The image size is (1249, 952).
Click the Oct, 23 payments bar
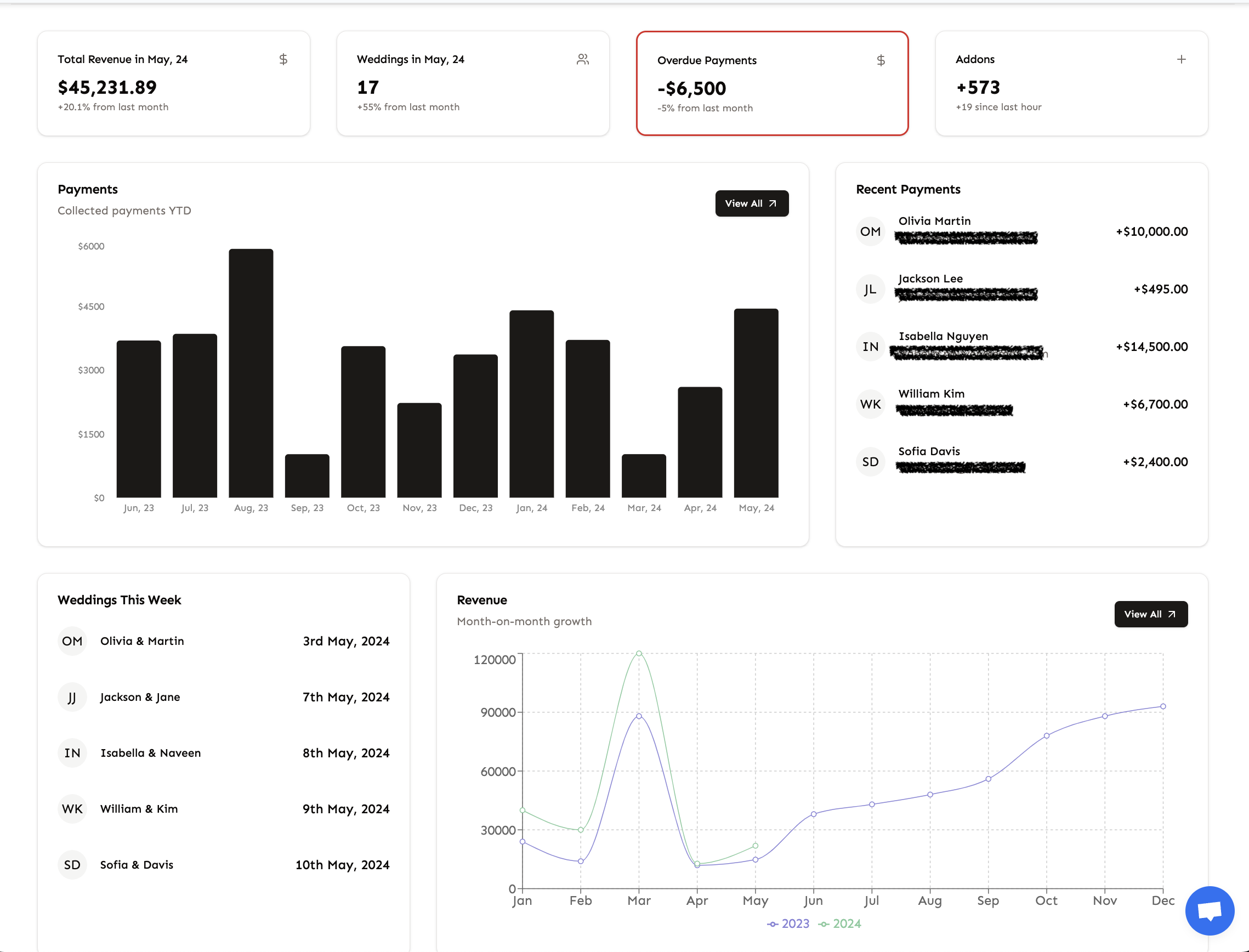pyautogui.click(x=363, y=422)
